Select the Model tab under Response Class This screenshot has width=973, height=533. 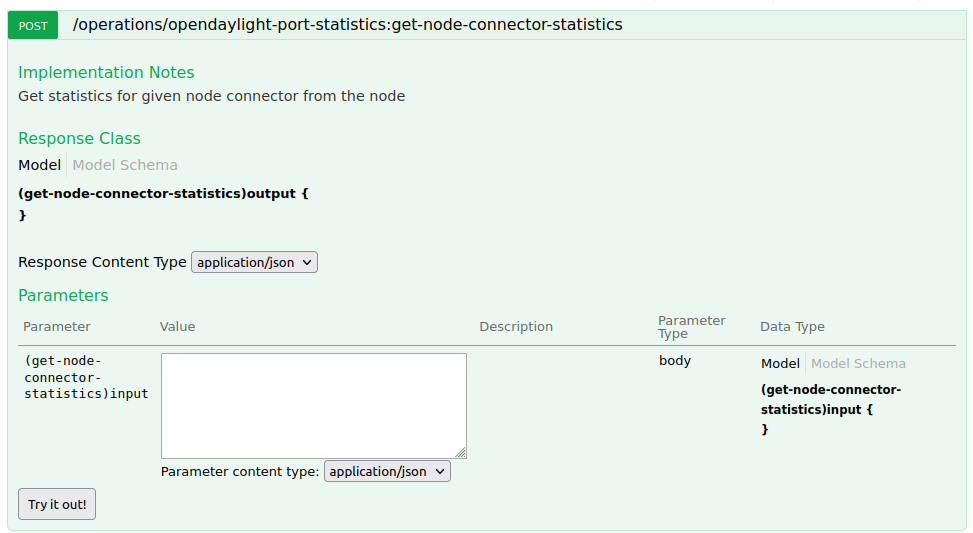39,165
